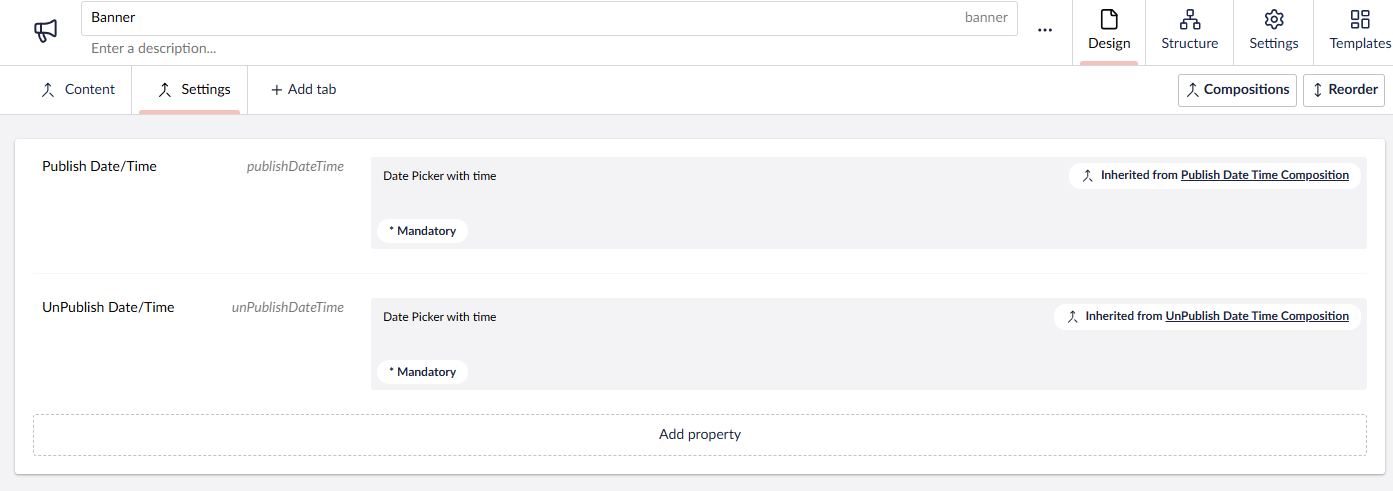The height and width of the screenshot is (491, 1393).
Task: Open the three-dots more options menu
Action: [1045, 31]
